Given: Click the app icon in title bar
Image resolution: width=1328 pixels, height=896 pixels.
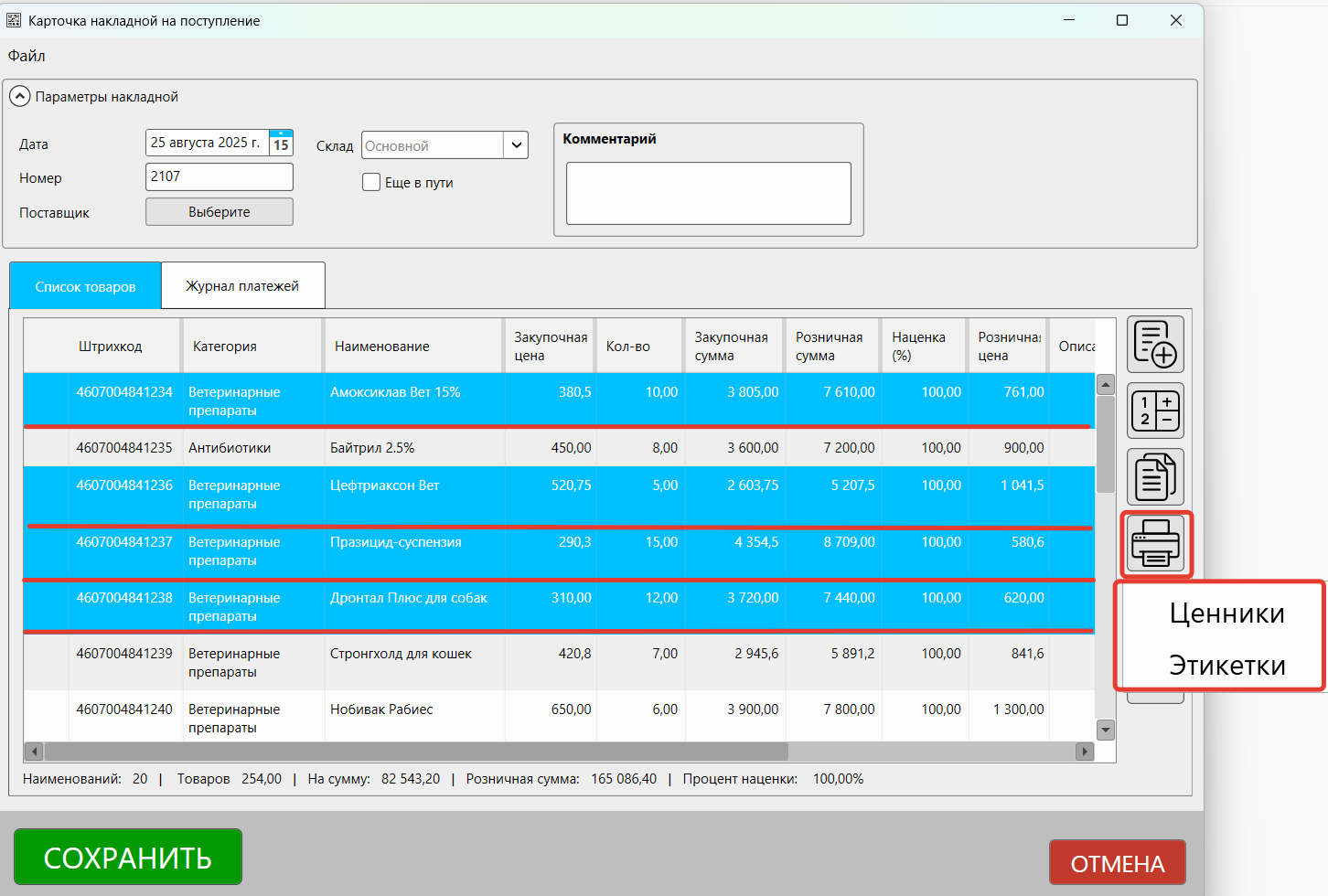Looking at the screenshot, I should 14,20.
